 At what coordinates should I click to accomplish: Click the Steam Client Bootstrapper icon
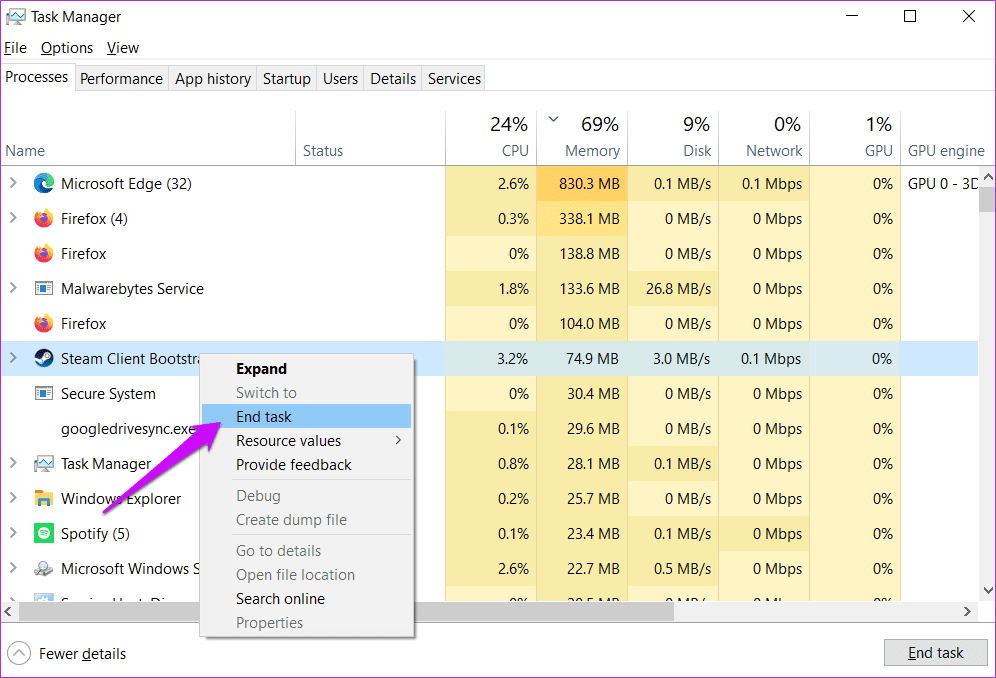tap(44, 358)
